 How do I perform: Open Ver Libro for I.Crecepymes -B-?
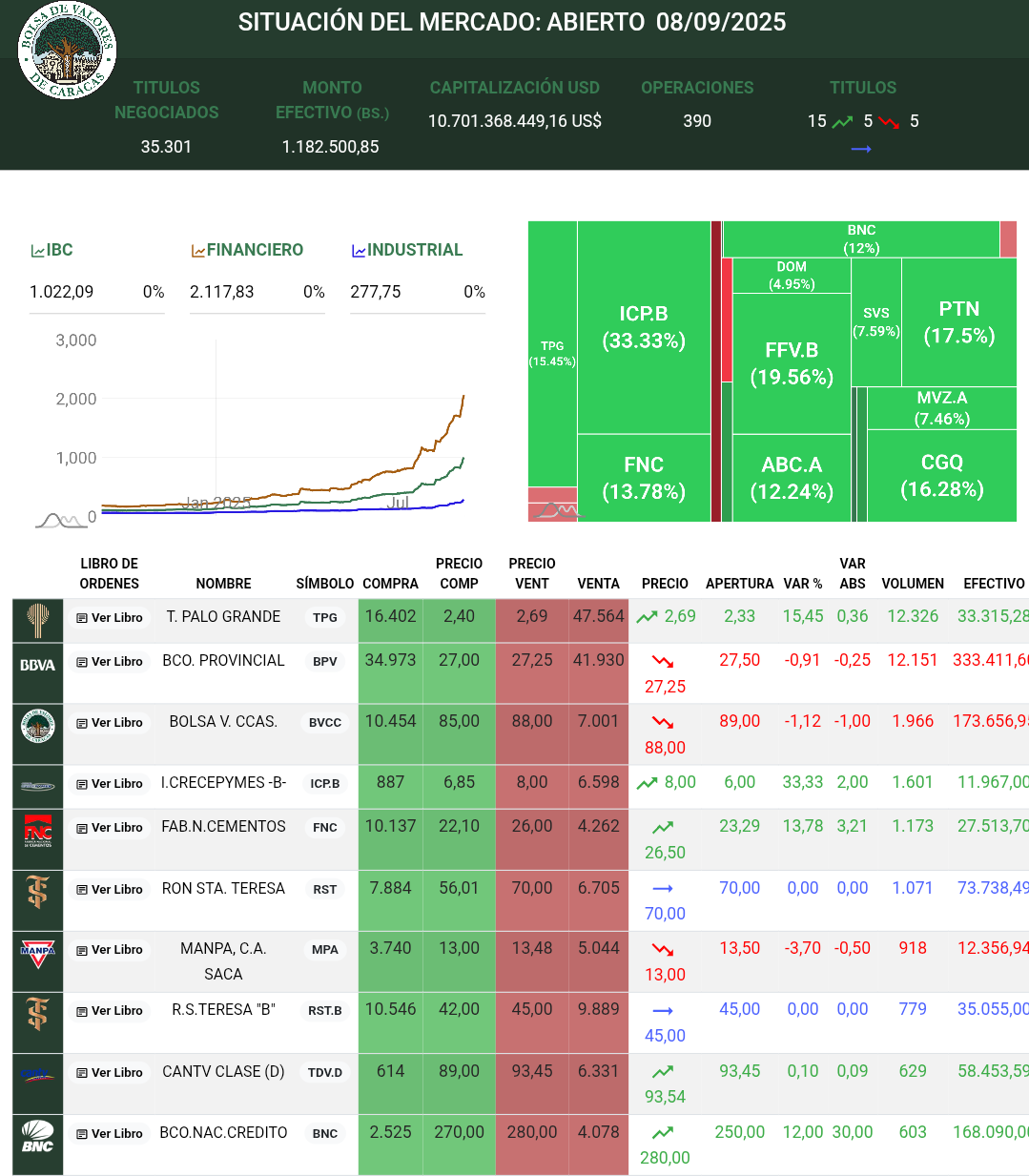(110, 784)
